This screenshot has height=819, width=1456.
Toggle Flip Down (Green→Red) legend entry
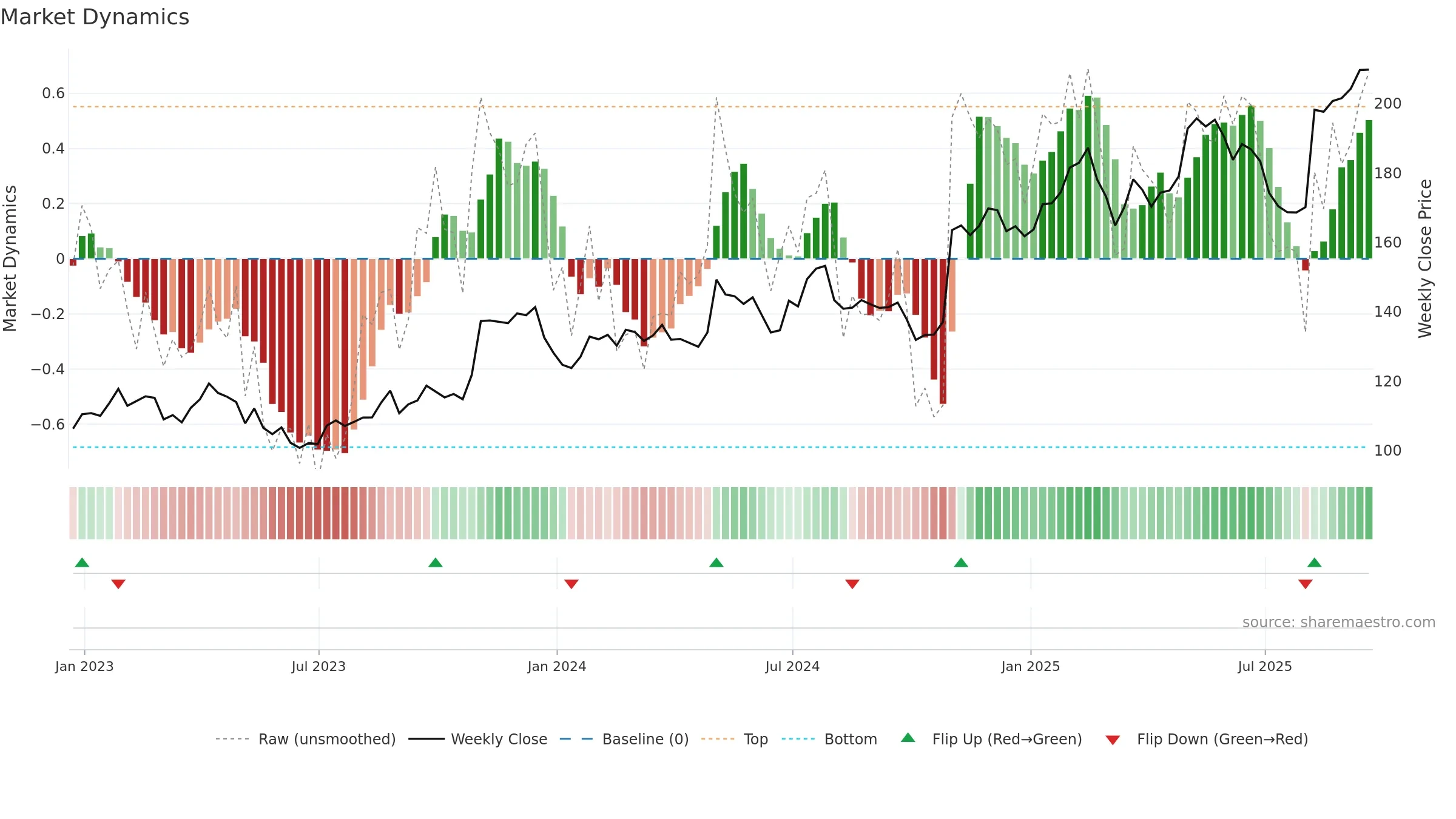(1207, 739)
